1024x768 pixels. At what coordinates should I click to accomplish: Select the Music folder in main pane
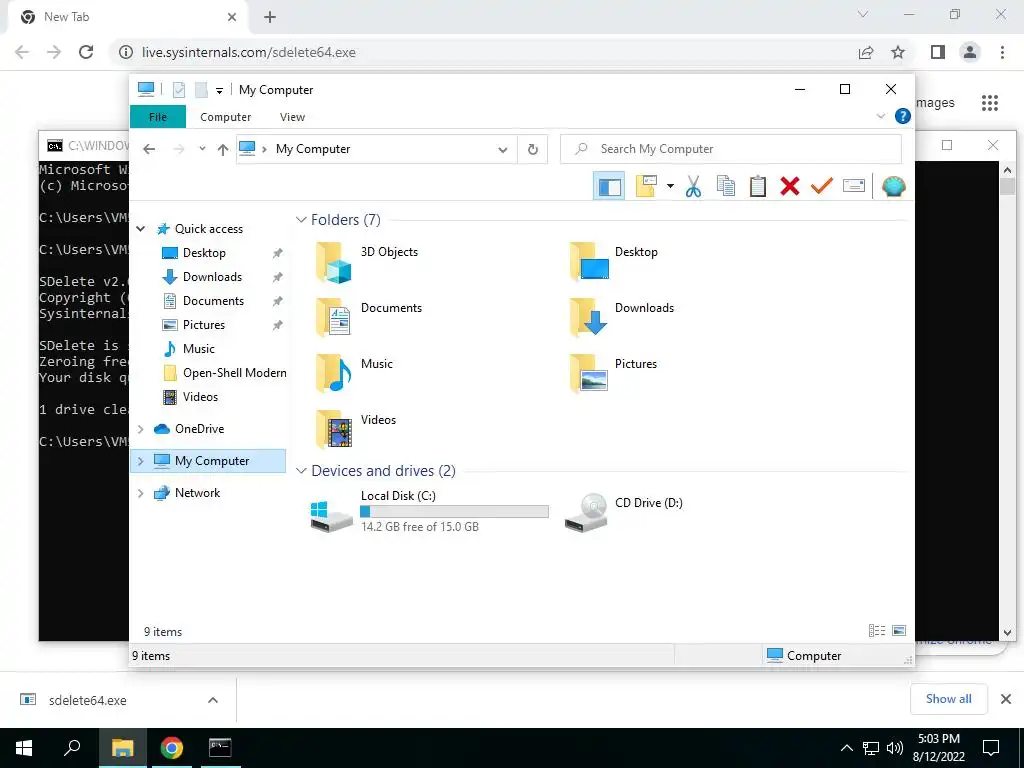pyautogui.click(x=354, y=373)
